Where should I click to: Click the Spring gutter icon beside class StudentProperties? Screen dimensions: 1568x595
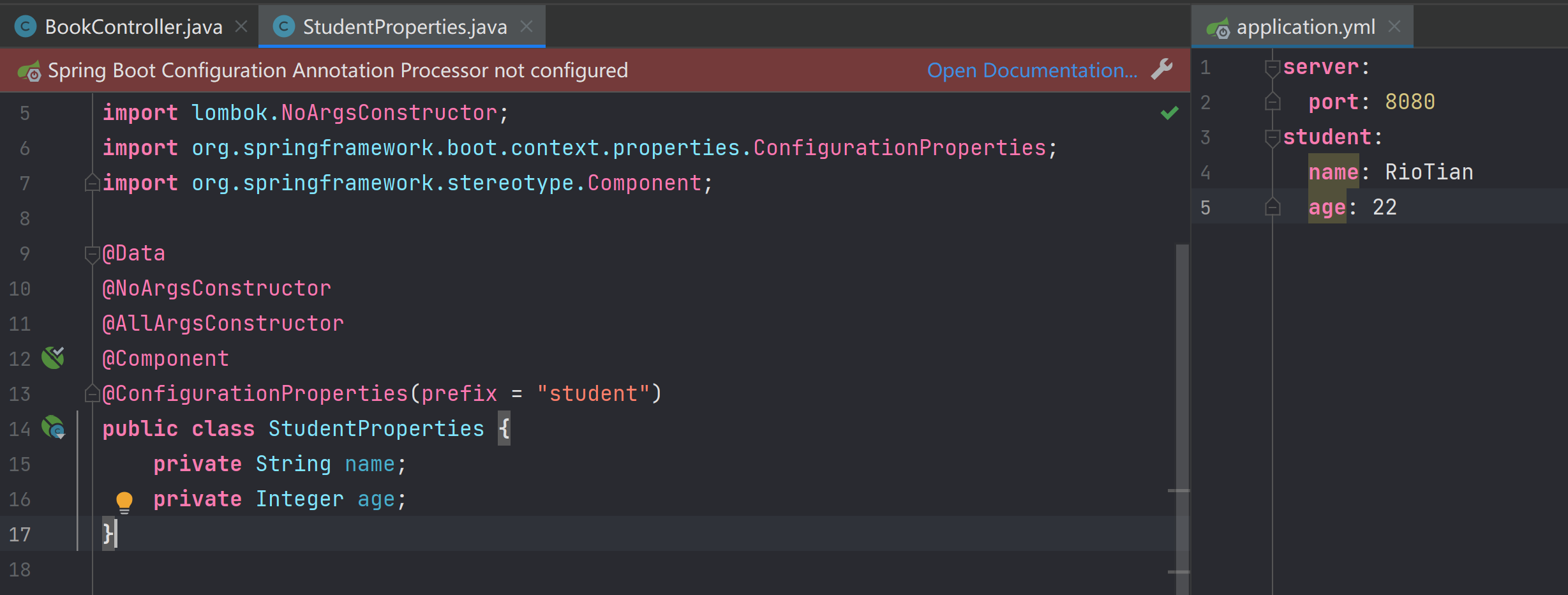point(53,428)
